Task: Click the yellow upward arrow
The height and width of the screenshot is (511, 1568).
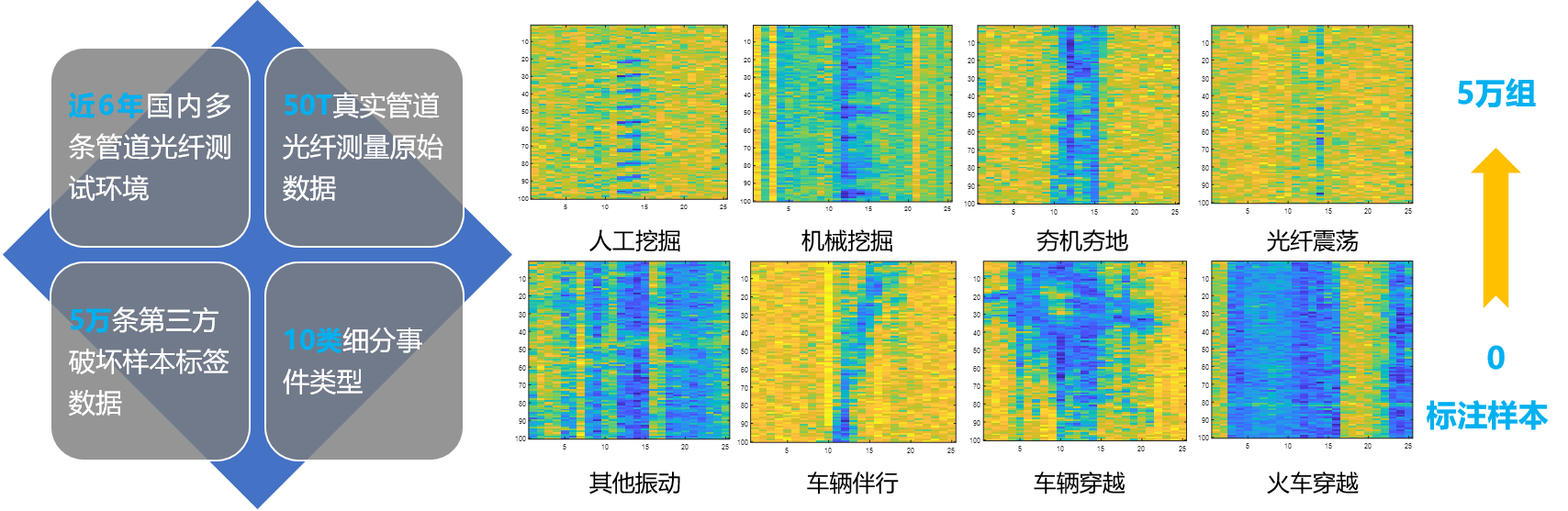Action: [1495, 229]
